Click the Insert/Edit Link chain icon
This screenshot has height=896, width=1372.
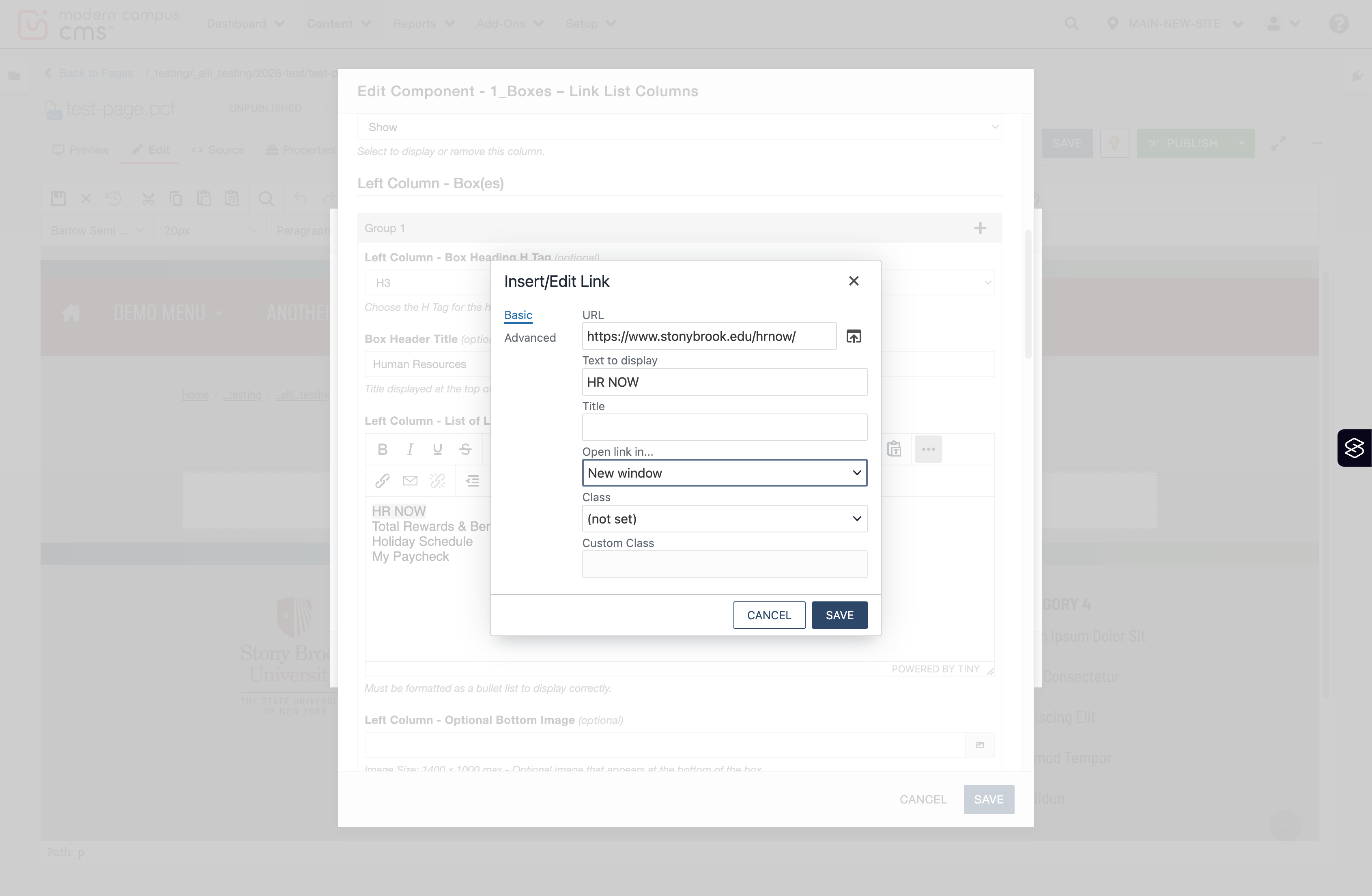[x=382, y=480]
